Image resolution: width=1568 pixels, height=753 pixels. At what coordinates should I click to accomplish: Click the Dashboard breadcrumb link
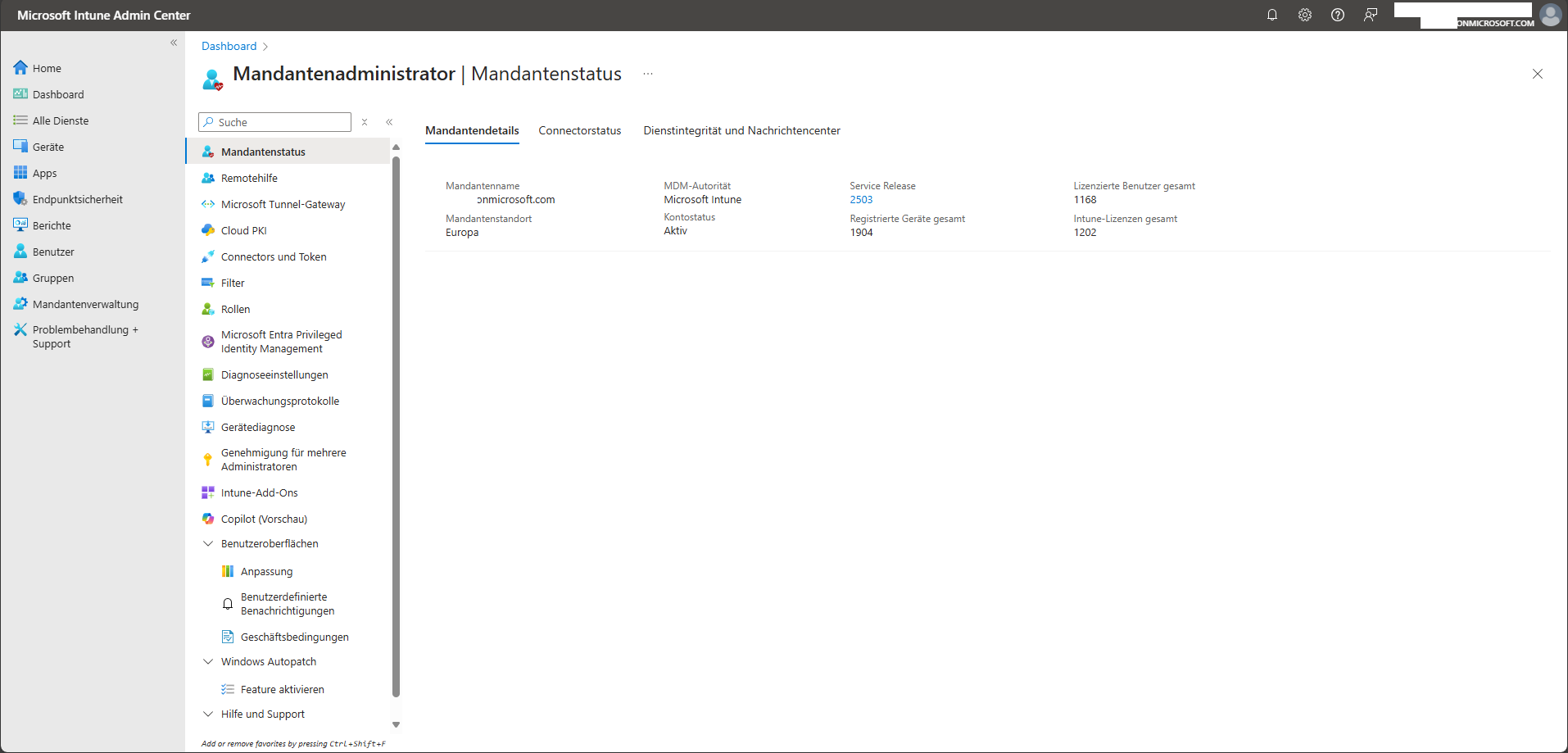[x=229, y=46]
